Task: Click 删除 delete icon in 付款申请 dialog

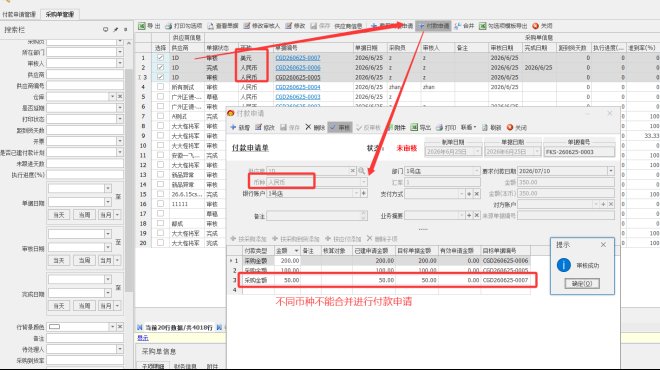Action: [x=308, y=127]
